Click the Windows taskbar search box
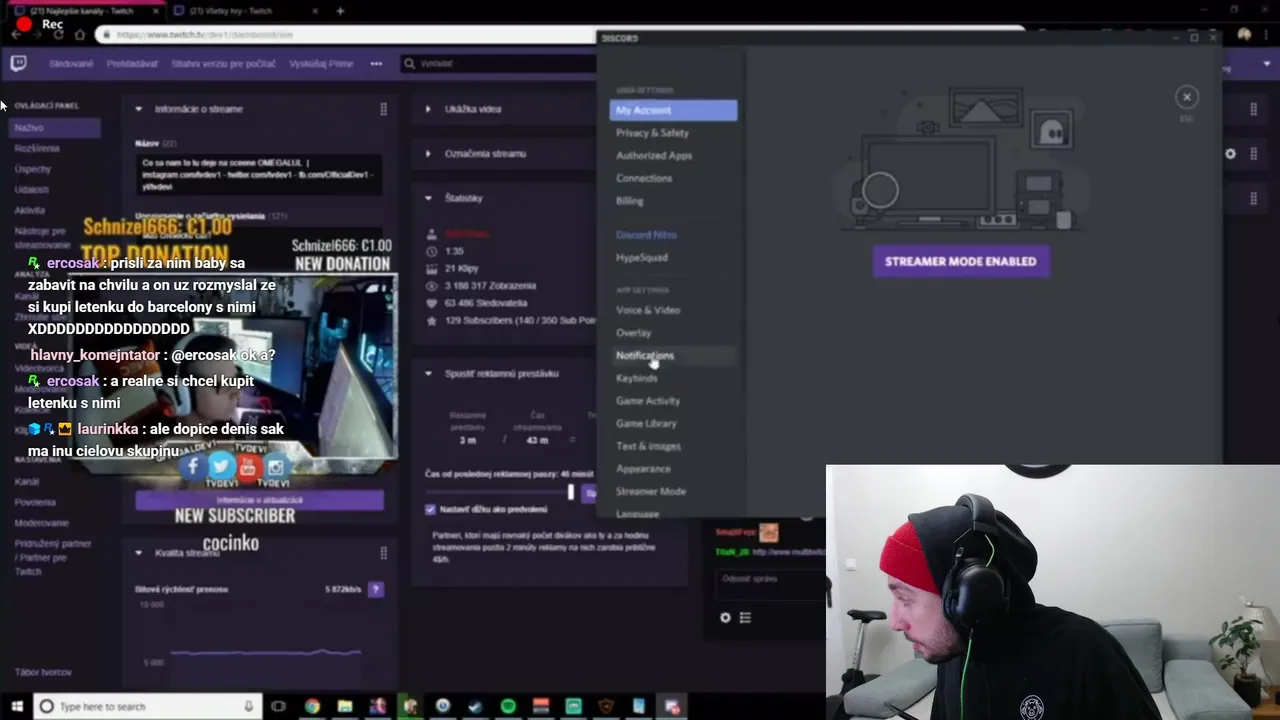Viewport: 1280px width, 720px height. (148, 706)
